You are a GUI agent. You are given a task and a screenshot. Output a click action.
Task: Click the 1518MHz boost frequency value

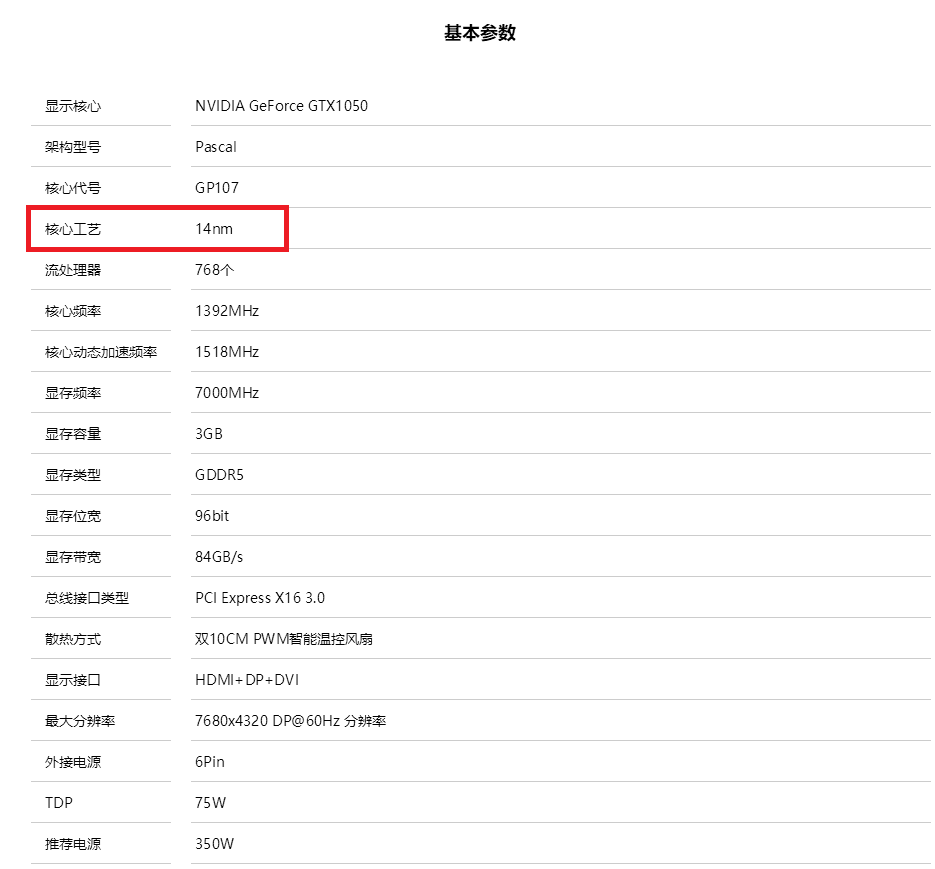tap(227, 352)
